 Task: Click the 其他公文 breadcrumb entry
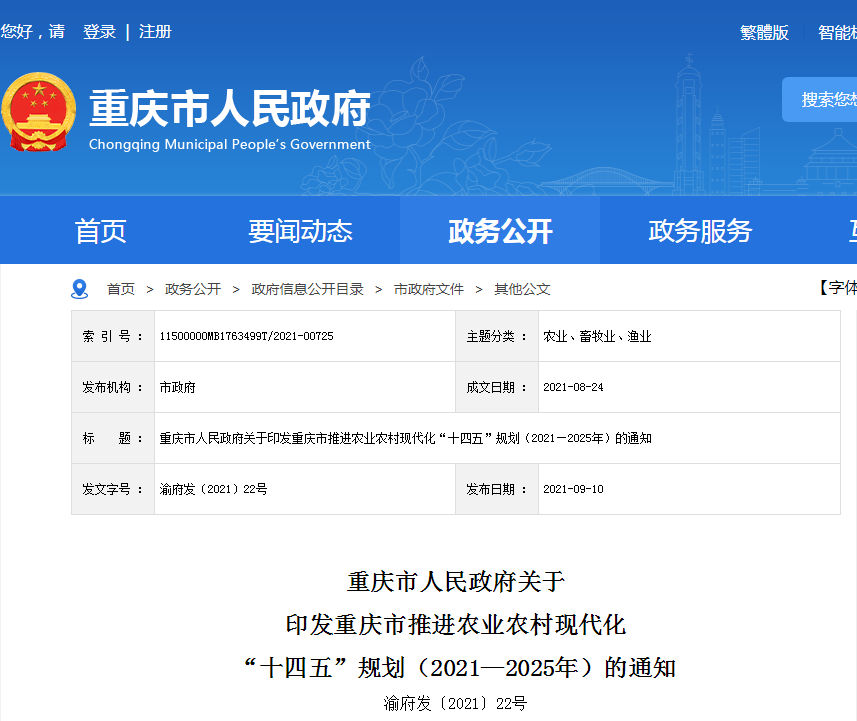click(x=521, y=289)
